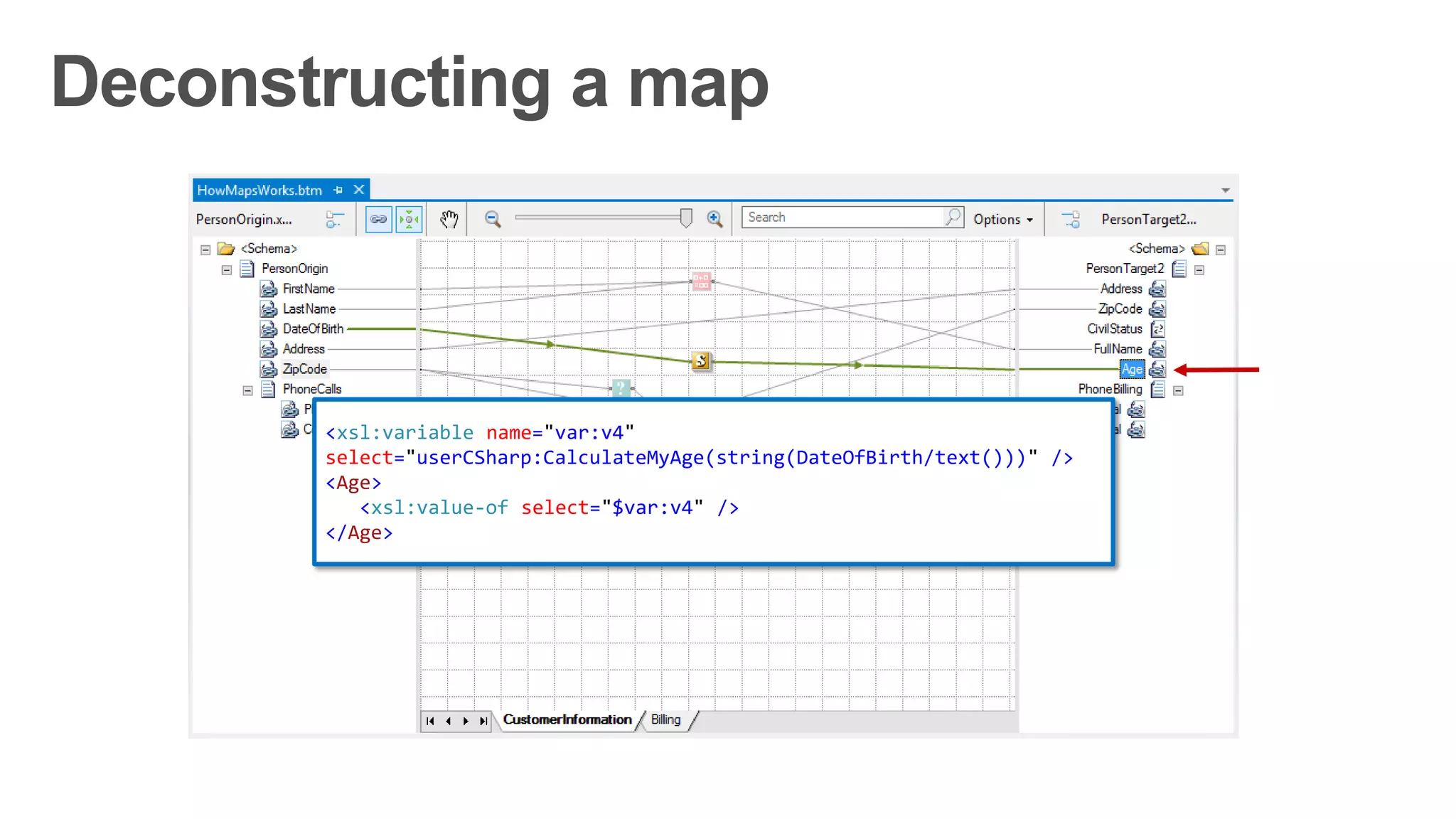
Task: Select the CustomerInformation page tab
Action: (x=567, y=719)
